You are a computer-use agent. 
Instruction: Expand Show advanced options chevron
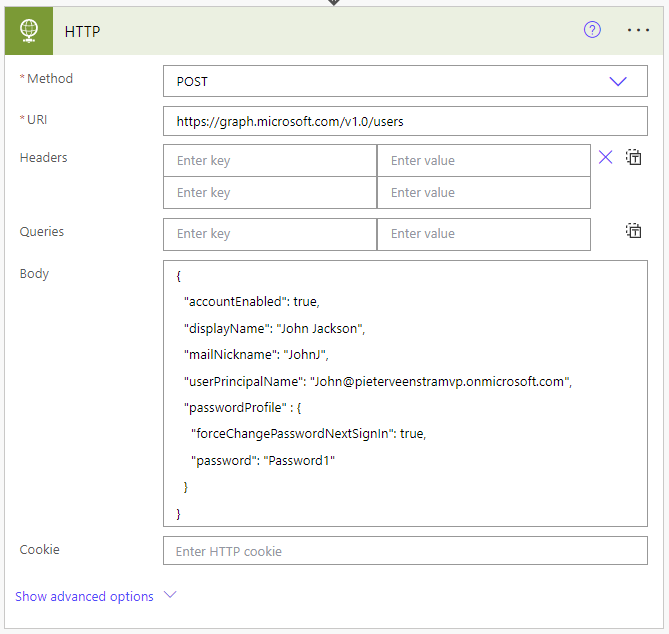coord(170,595)
